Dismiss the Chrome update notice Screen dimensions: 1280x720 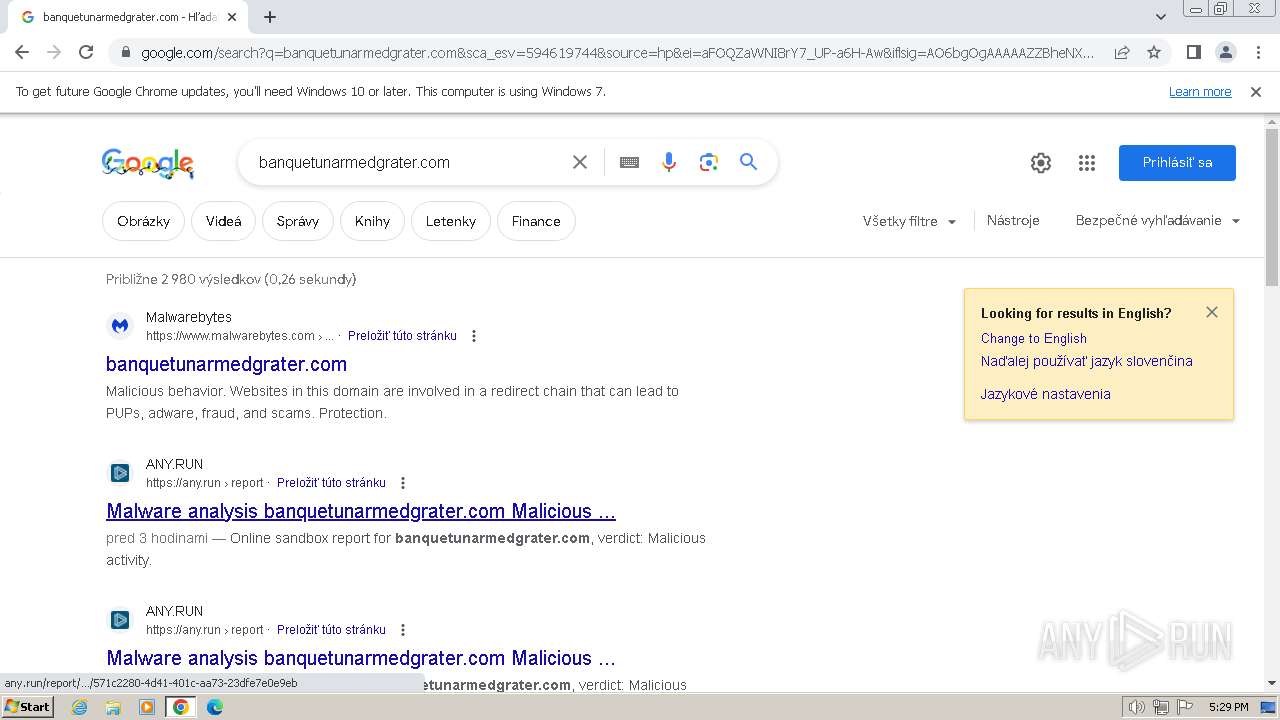[x=1256, y=92]
